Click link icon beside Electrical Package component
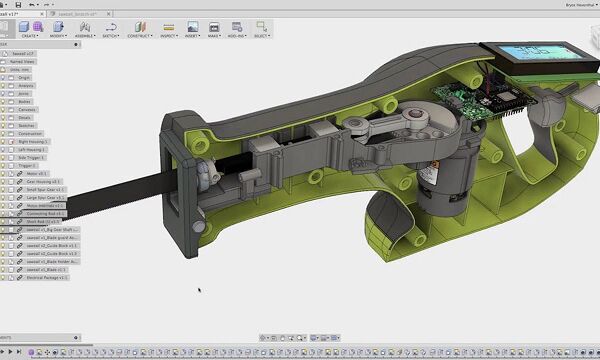The height and width of the screenshot is (360, 600). click(20, 278)
